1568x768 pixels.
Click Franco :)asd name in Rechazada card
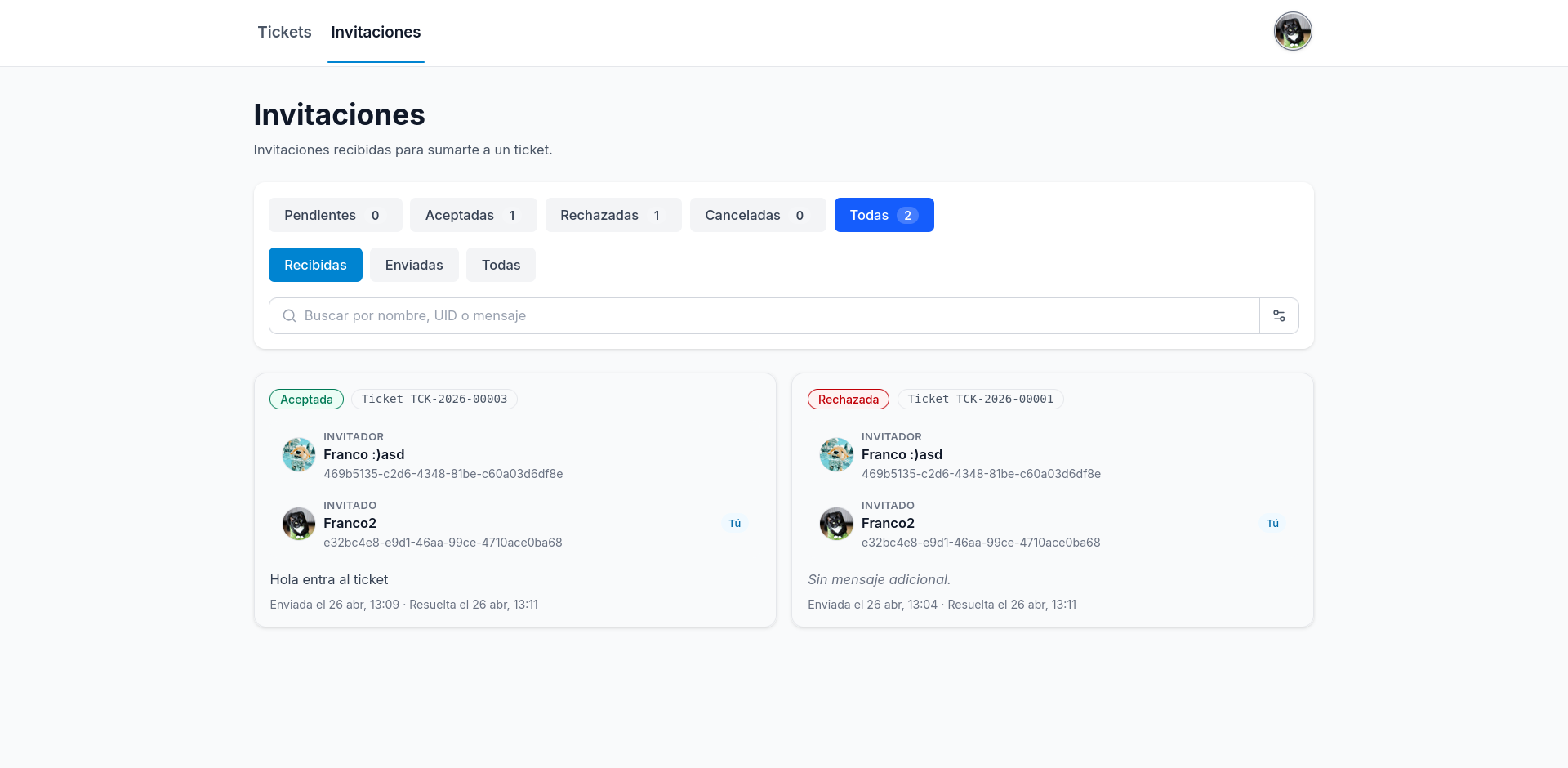tap(902, 454)
